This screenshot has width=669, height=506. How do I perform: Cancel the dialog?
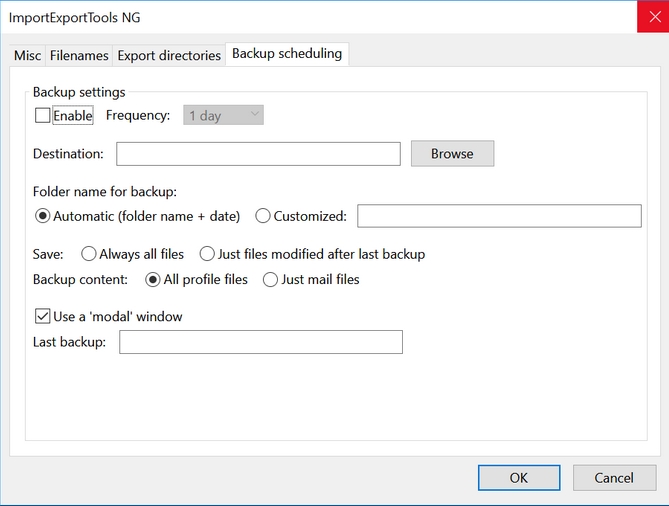coord(614,478)
